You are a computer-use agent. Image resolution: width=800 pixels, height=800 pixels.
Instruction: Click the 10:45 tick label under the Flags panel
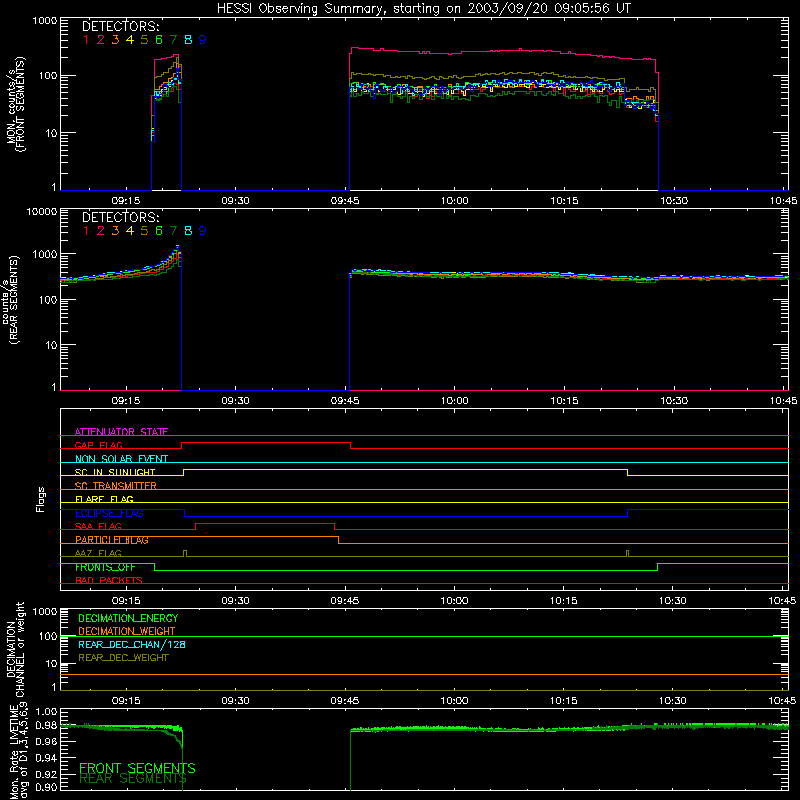click(782, 601)
